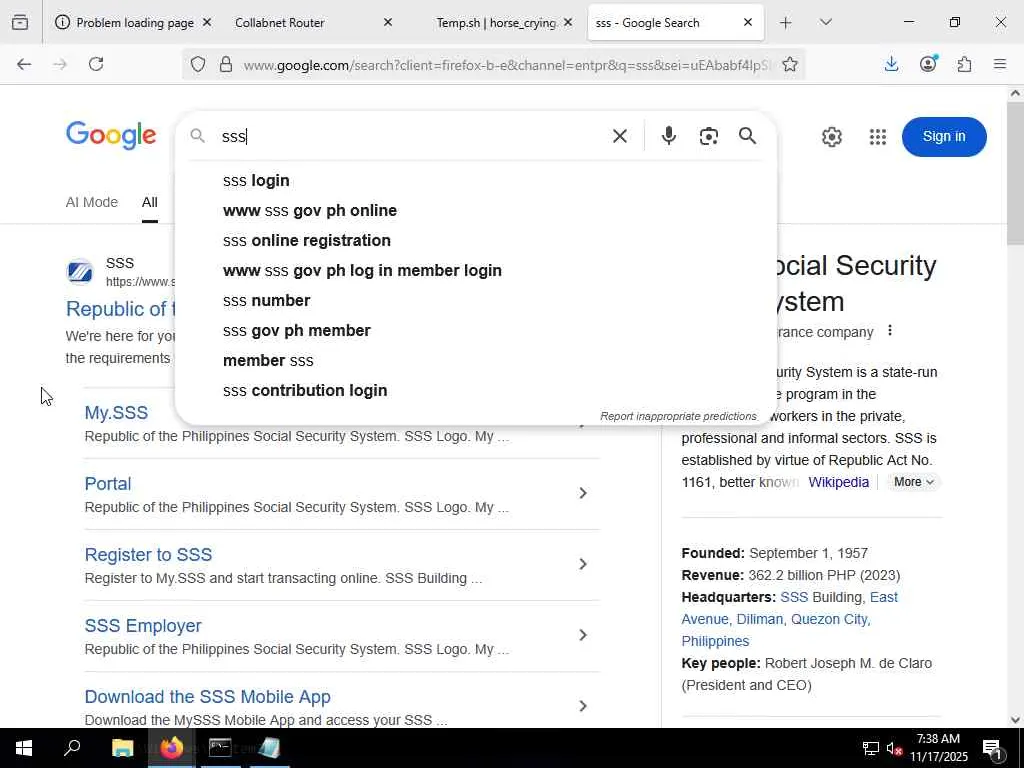The width and height of the screenshot is (1024, 768).
Task: Bookmark this page with star icon
Action: point(790,64)
